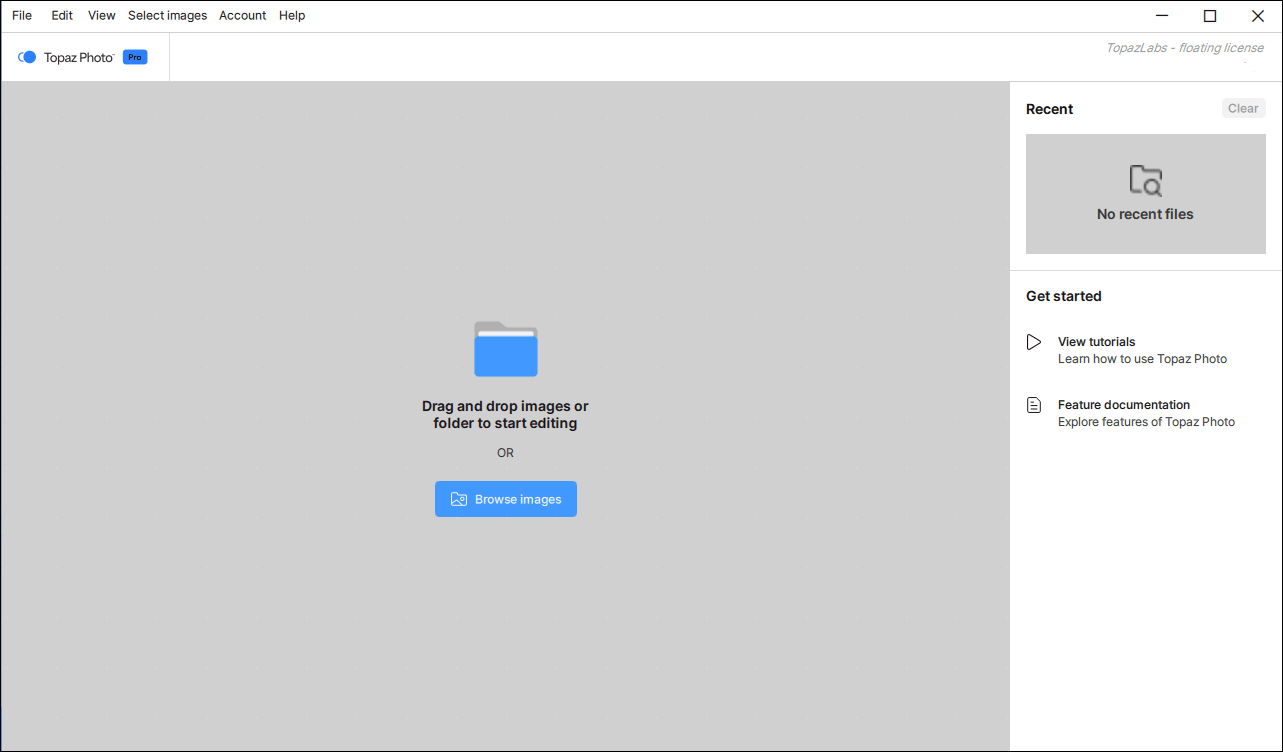Click the picture icon inside Browse images
Screen dimensions: 1283x752
click(x=459, y=499)
